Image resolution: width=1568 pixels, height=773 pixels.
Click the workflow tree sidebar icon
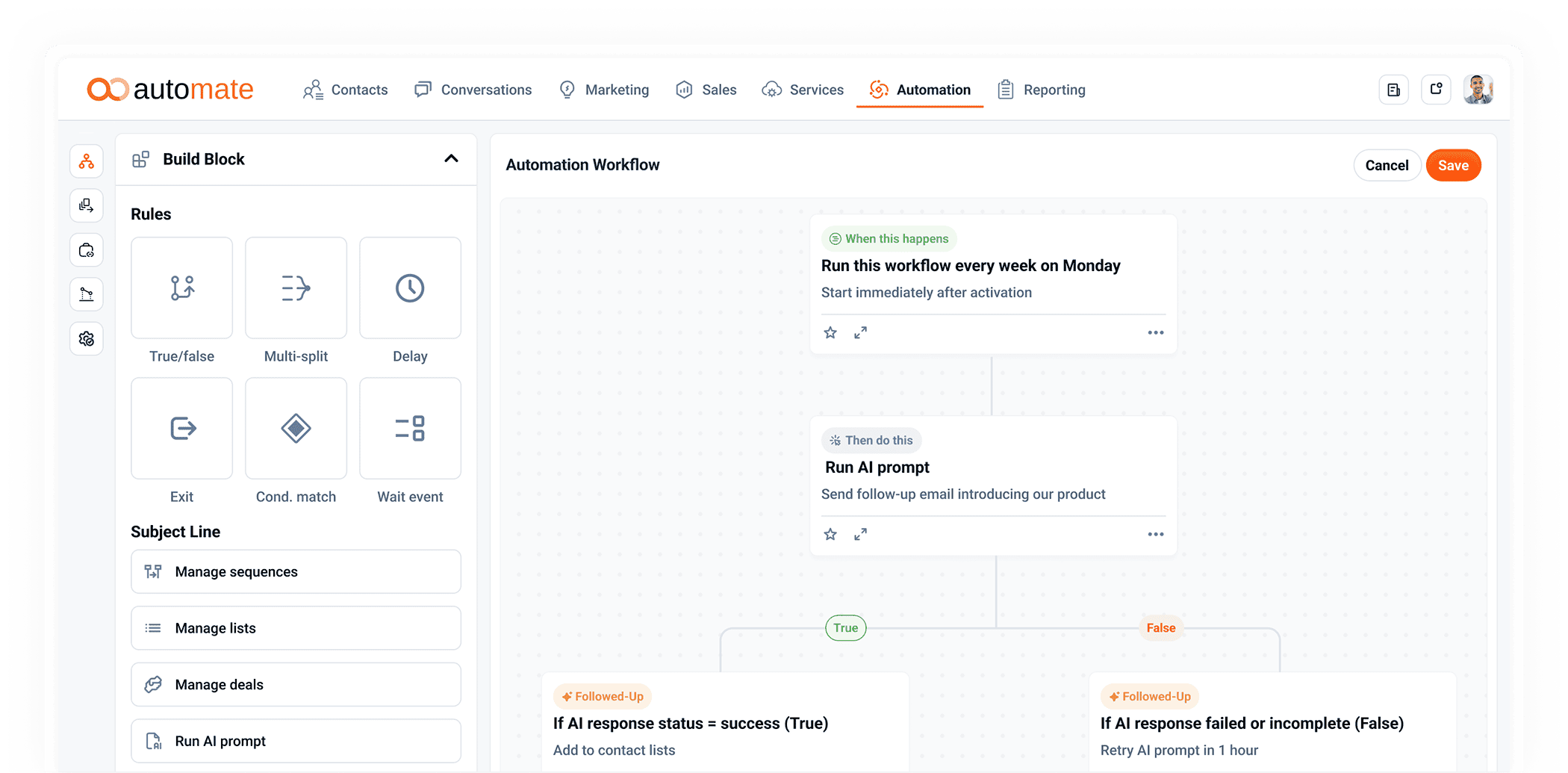coord(87,161)
